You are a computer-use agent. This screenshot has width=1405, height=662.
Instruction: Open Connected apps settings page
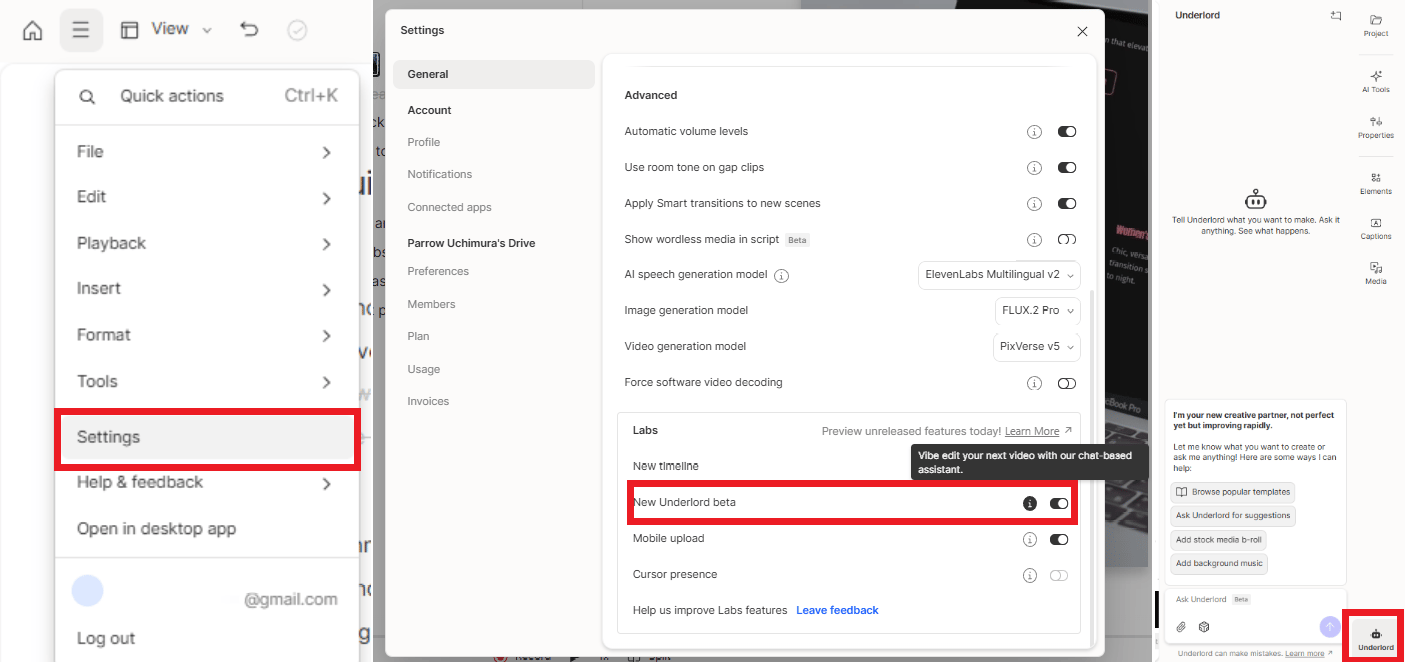(x=450, y=208)
